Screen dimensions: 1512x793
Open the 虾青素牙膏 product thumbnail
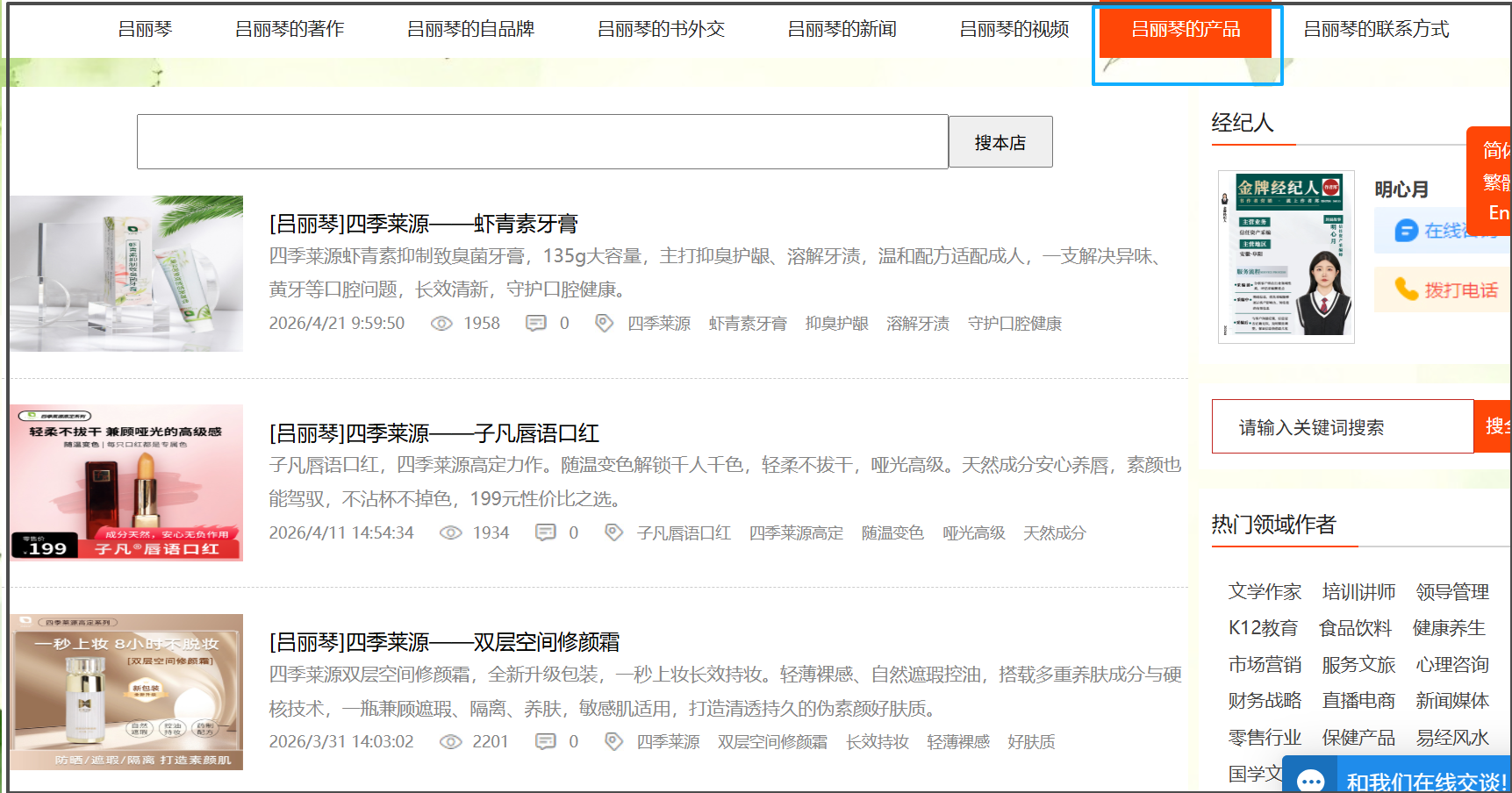pyautogui.click(x=126, y=274)
